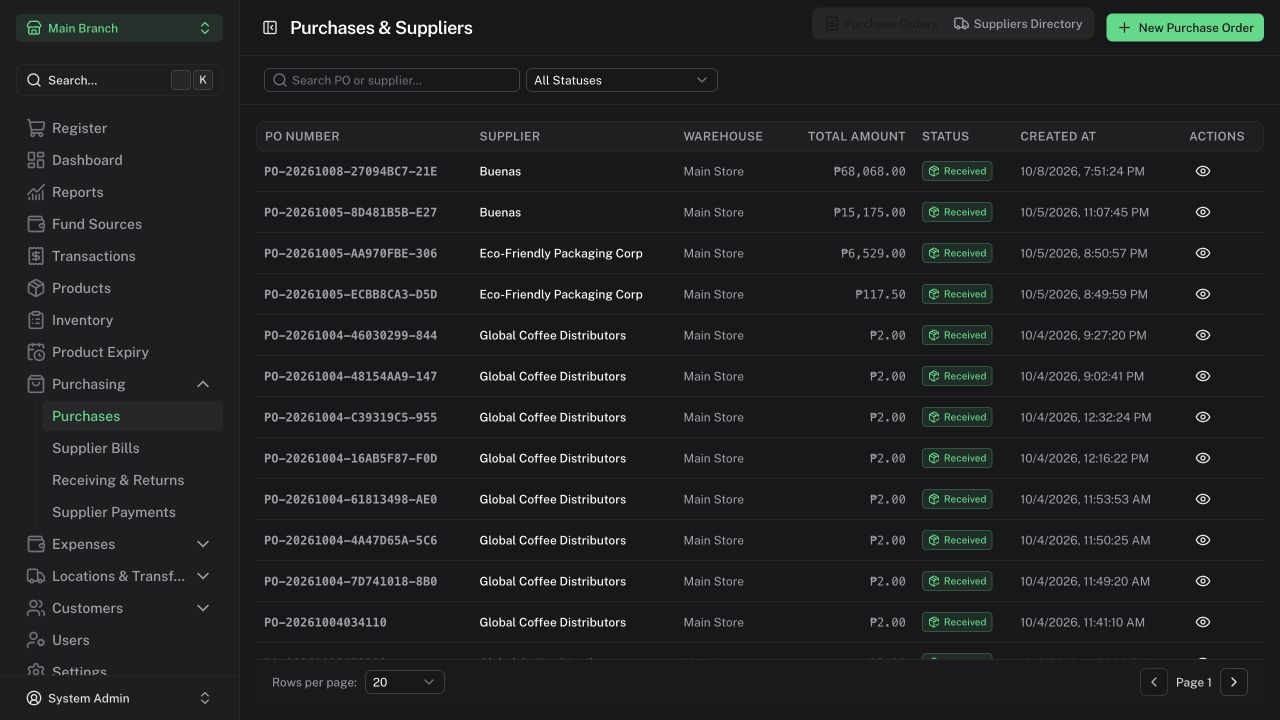Change the rows per page dropdown

(405, 682)
